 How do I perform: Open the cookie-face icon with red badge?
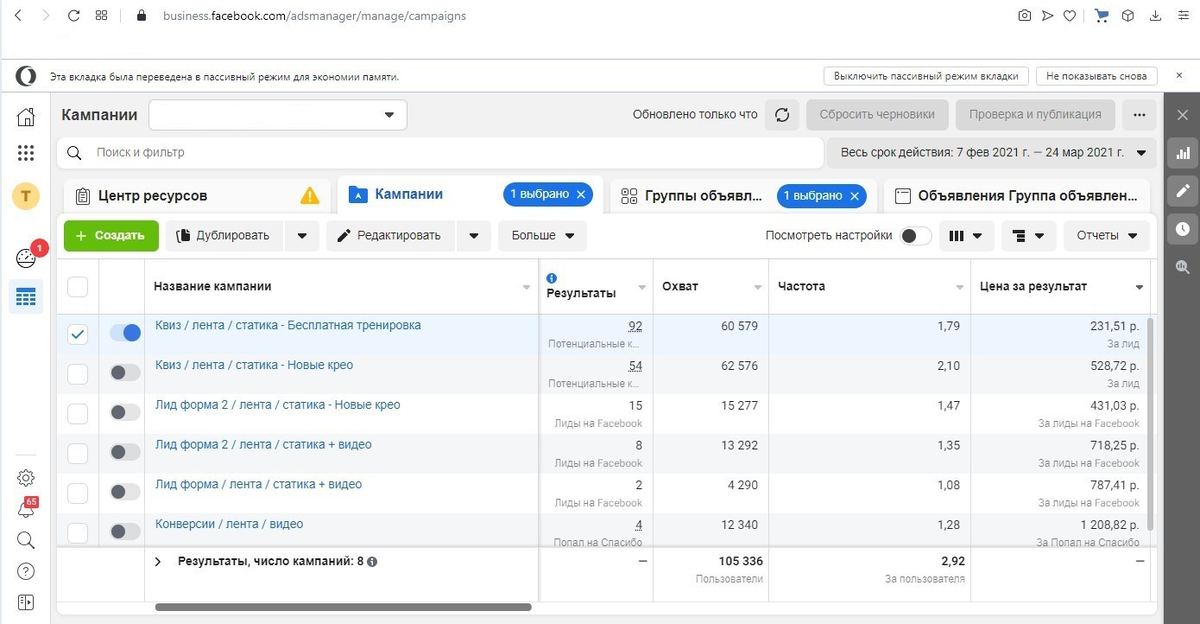(x=26, y=258)
